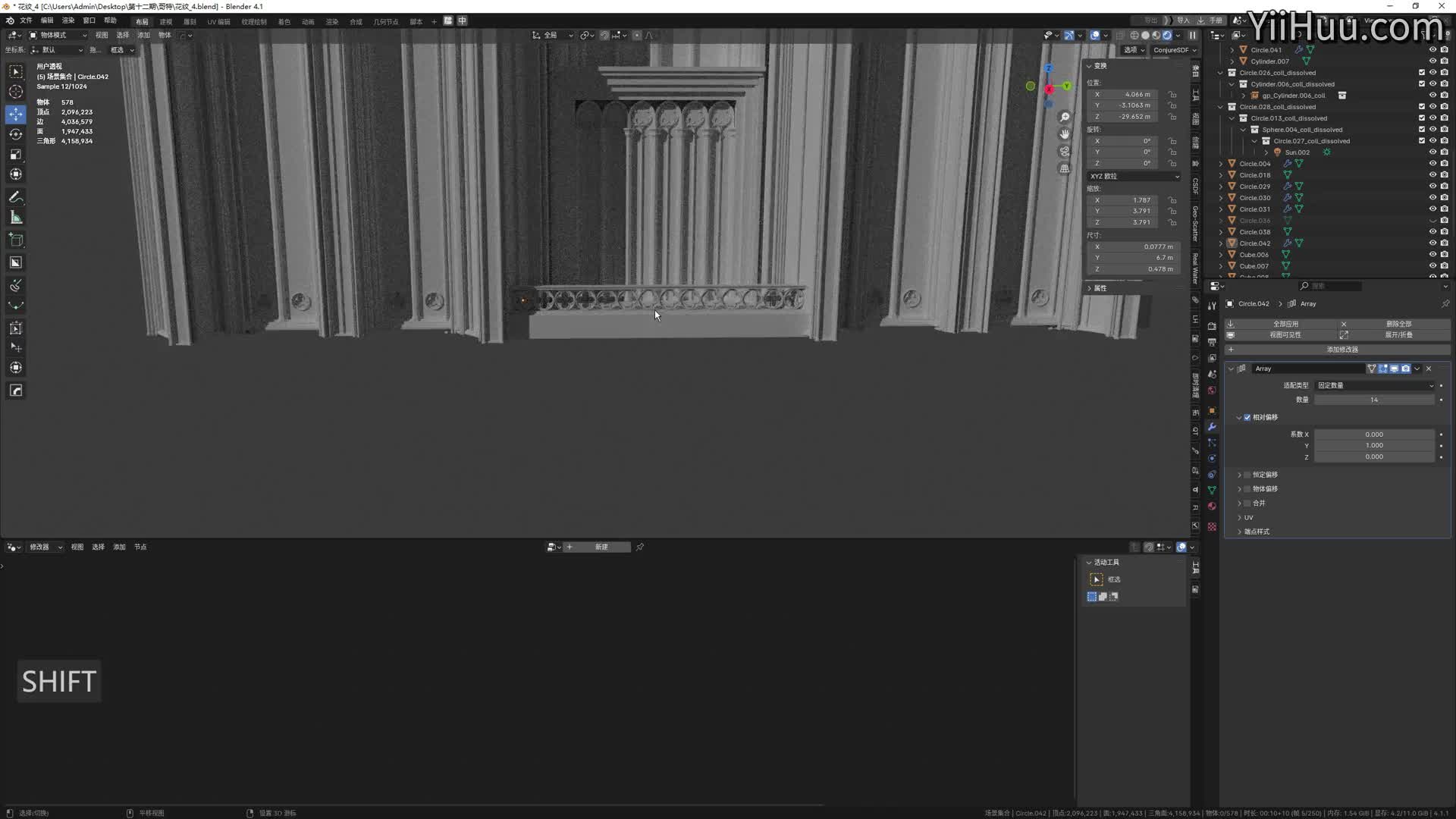Click the 添加修改器 button

coord(1341,350)
